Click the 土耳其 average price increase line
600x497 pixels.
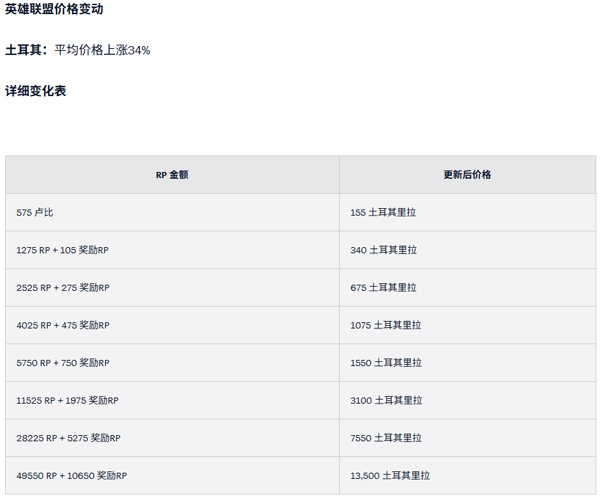78,49
